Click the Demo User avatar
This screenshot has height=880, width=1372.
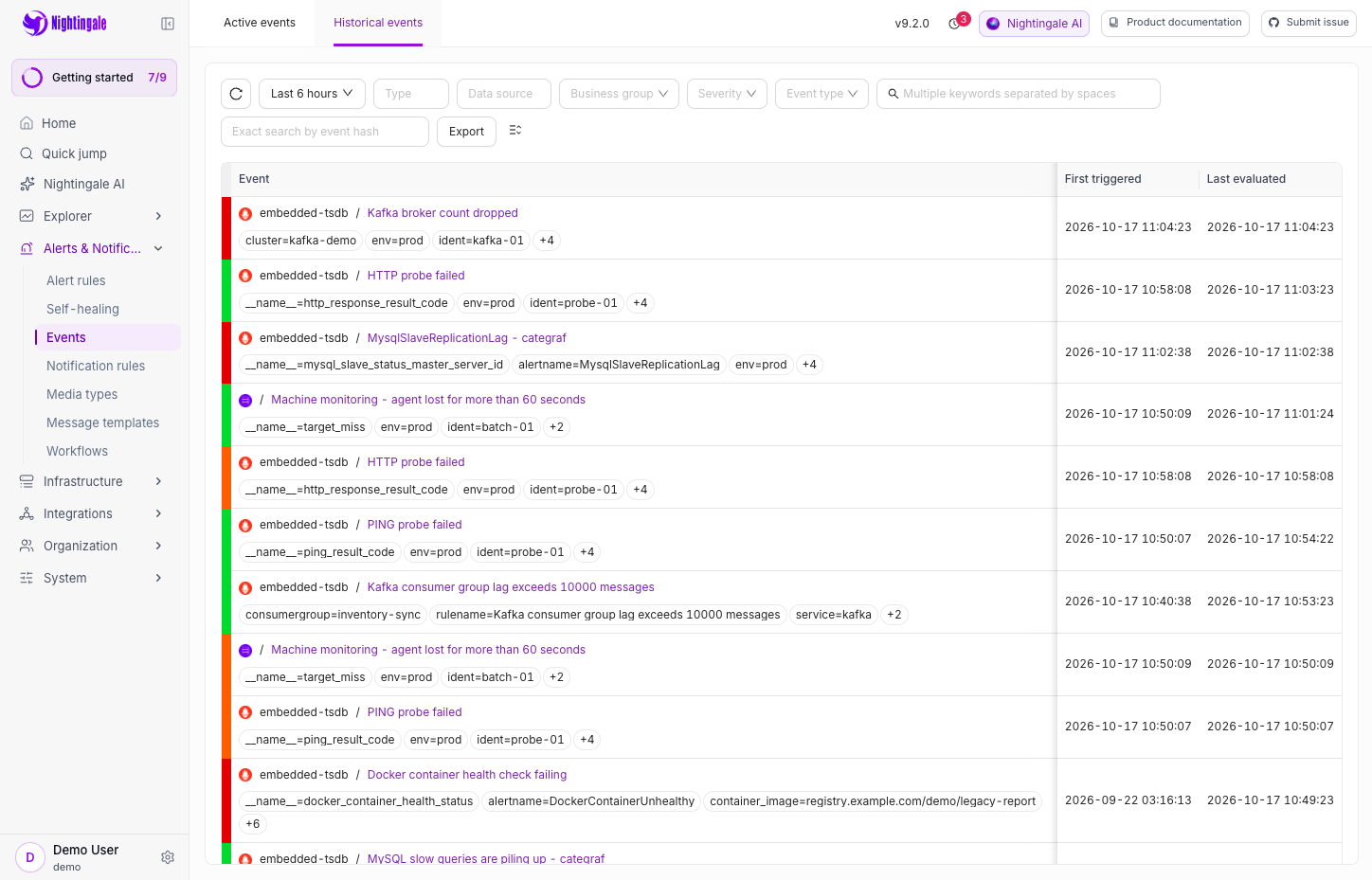[x=30, y=857]
